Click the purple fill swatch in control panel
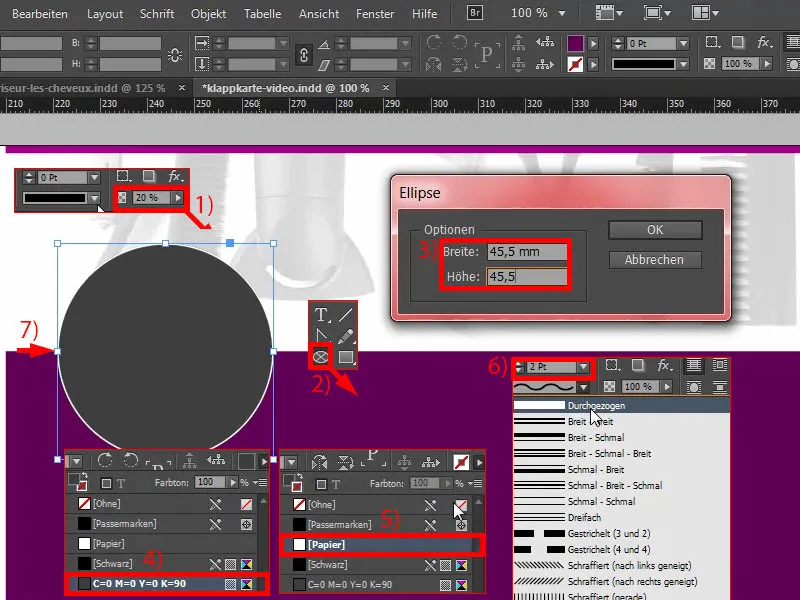Image resolution: width=800 pixels, height=600 pixels. tap(575, 43)
